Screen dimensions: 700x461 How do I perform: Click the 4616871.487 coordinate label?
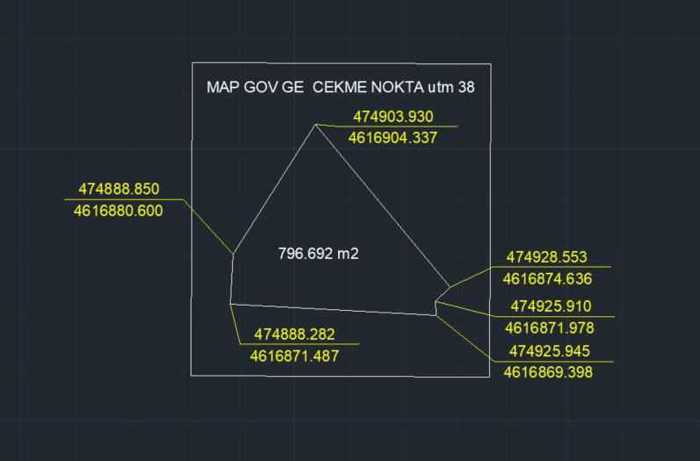pos(294,355)
